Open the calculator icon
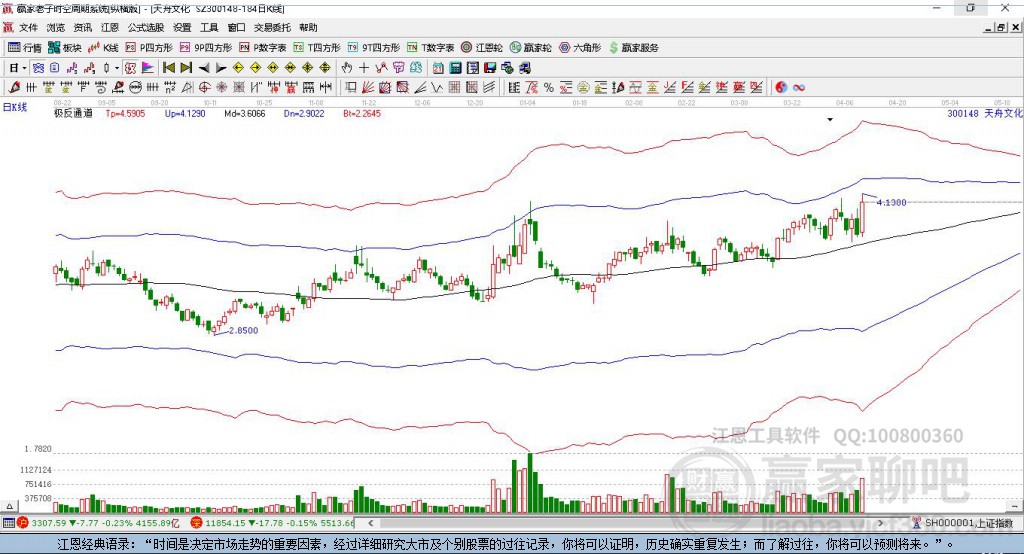The height and width of the screenshot is (554, 1024). [455, 68]
